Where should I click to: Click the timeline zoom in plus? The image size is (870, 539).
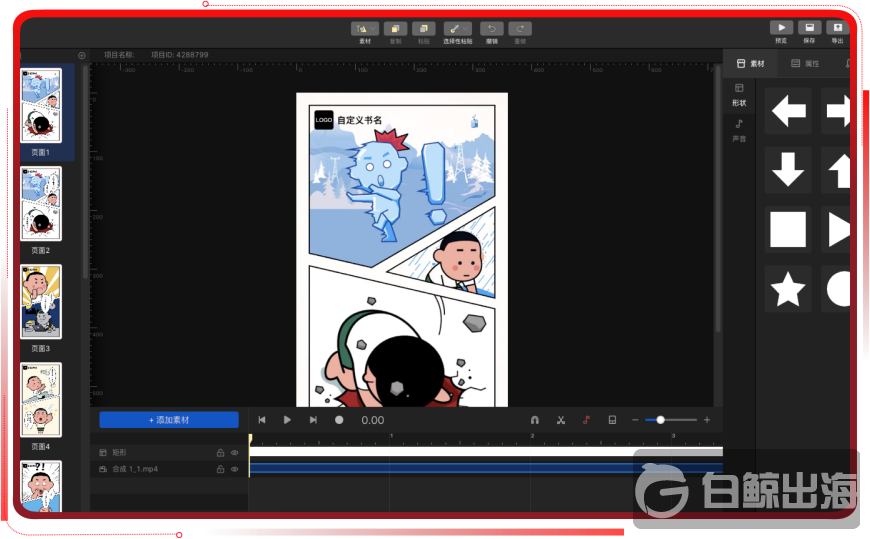[x=707, y=420]
